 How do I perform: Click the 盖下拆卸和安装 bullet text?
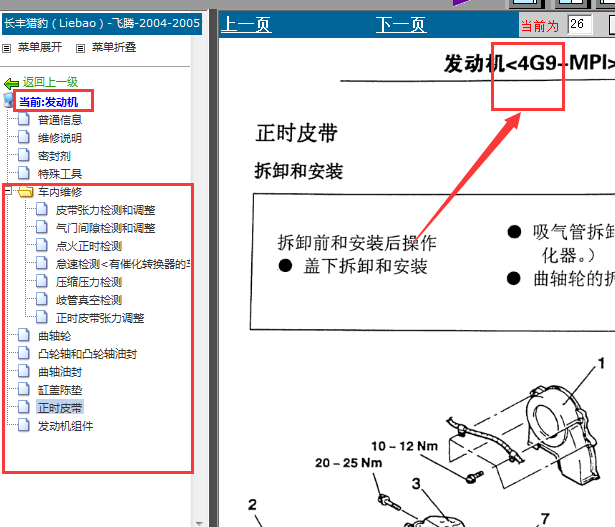pos(365,267)
